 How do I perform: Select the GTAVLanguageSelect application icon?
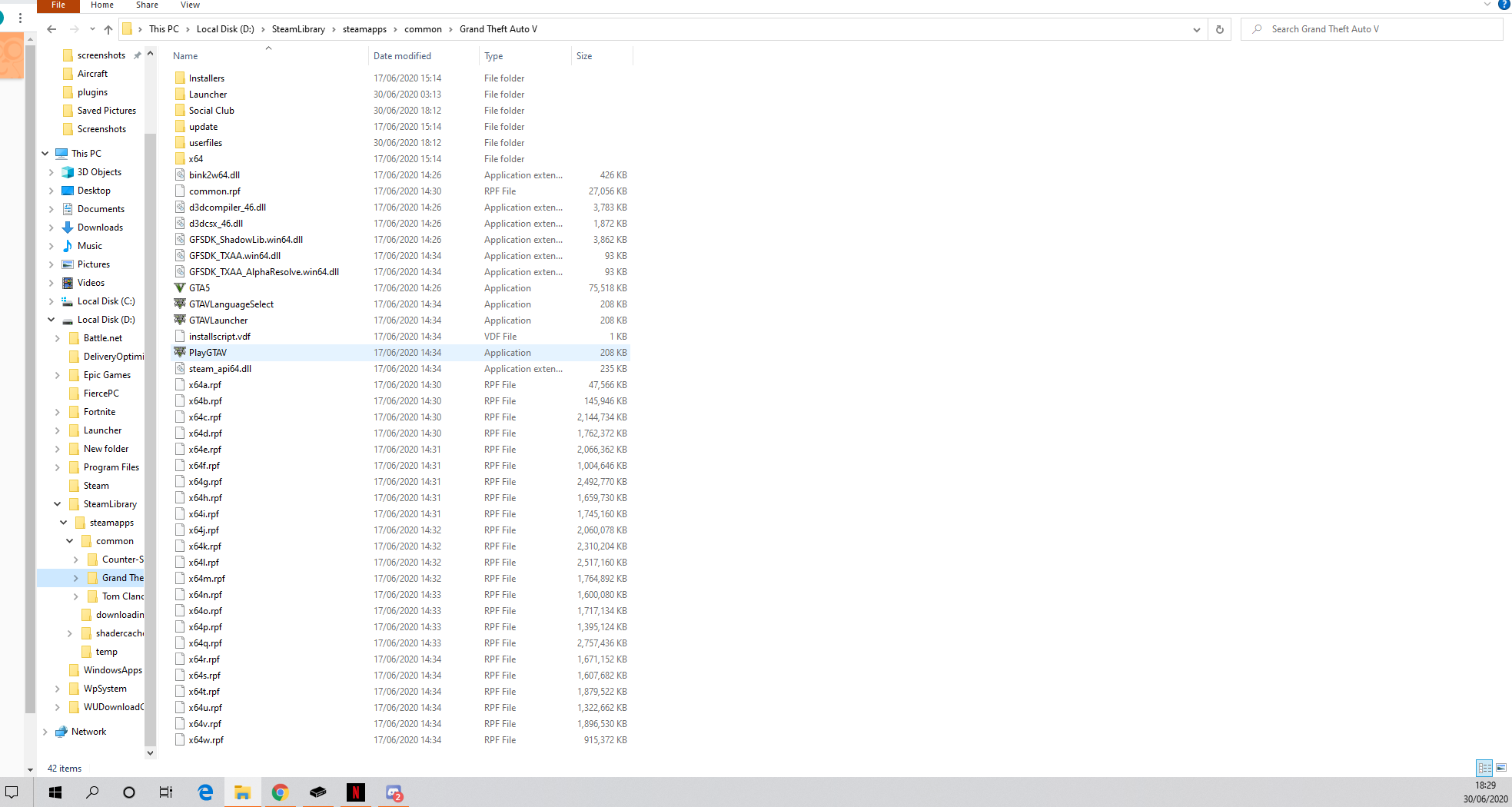point(180,304)
